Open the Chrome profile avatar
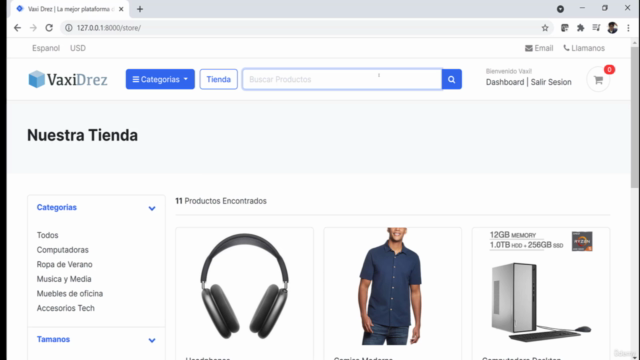The image size is (640, 360). coord(612,28)
